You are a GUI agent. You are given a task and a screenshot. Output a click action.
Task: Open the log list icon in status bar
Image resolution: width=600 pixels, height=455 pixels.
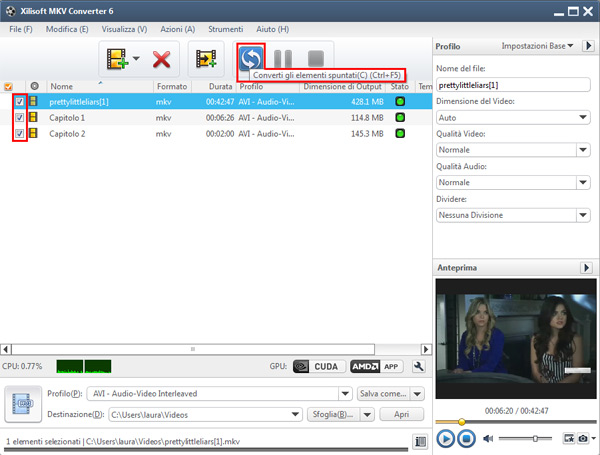420,442
